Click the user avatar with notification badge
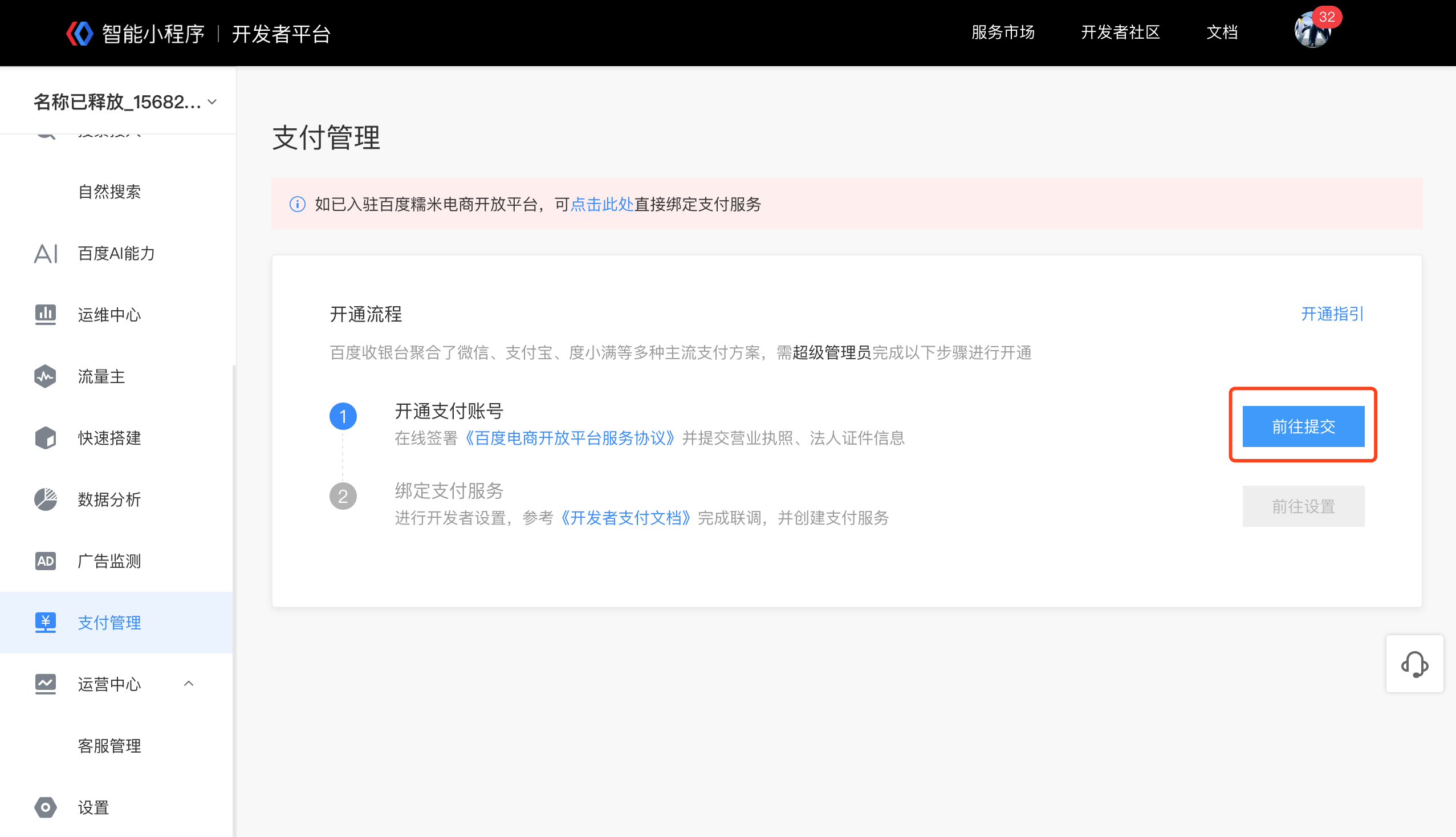Viewport: 1456px width, 837px height. 1312,31
